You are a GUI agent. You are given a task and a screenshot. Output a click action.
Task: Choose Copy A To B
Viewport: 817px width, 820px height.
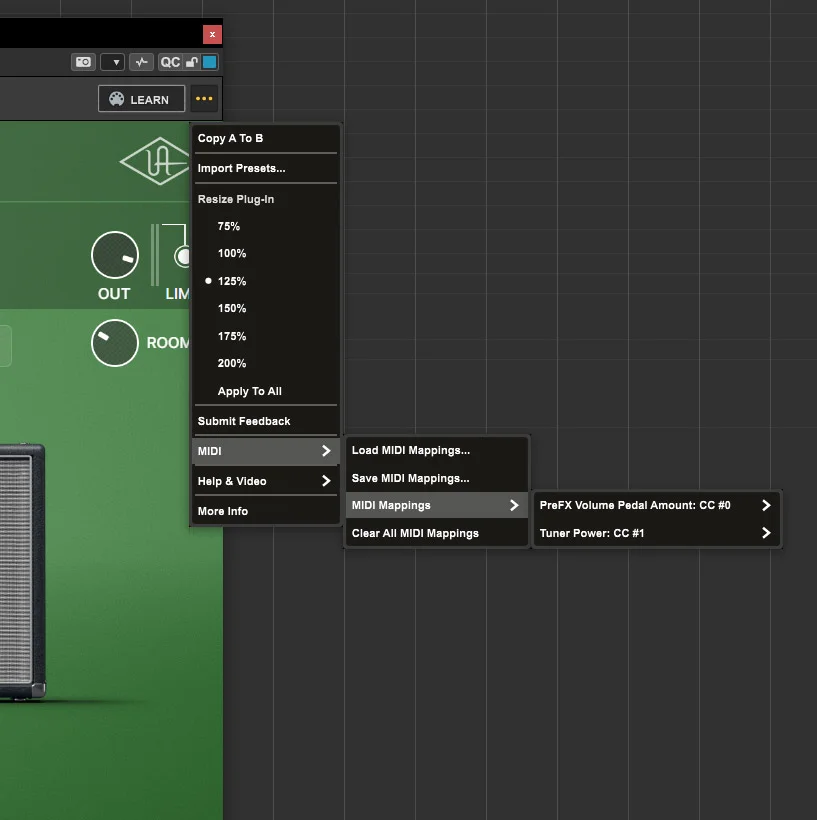coord(266,139)
